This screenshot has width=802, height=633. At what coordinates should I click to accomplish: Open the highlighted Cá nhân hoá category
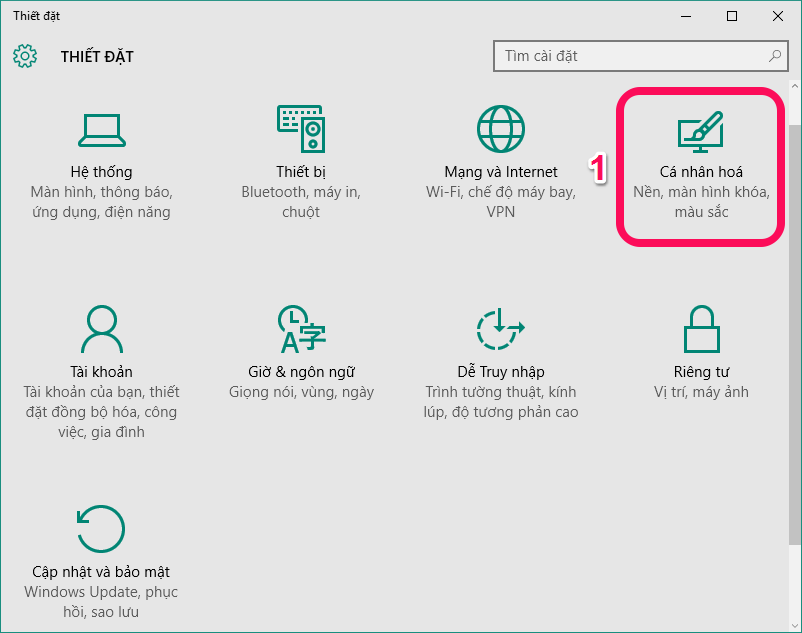click(x=700, y=165)
